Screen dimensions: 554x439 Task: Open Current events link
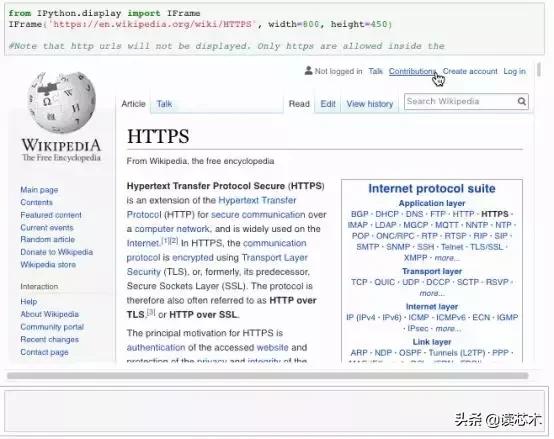47,227
